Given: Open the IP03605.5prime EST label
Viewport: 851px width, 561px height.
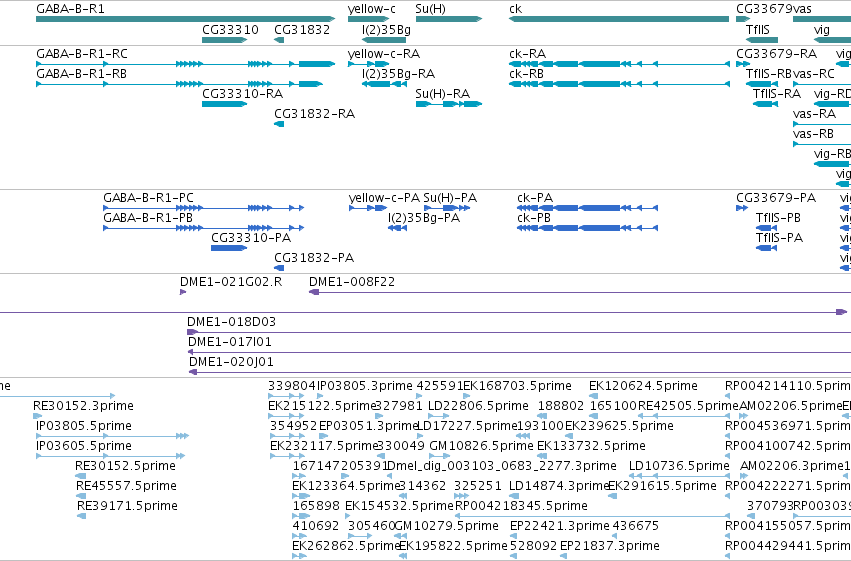Looking at the screenshot, I should click(x=84, y=447).
